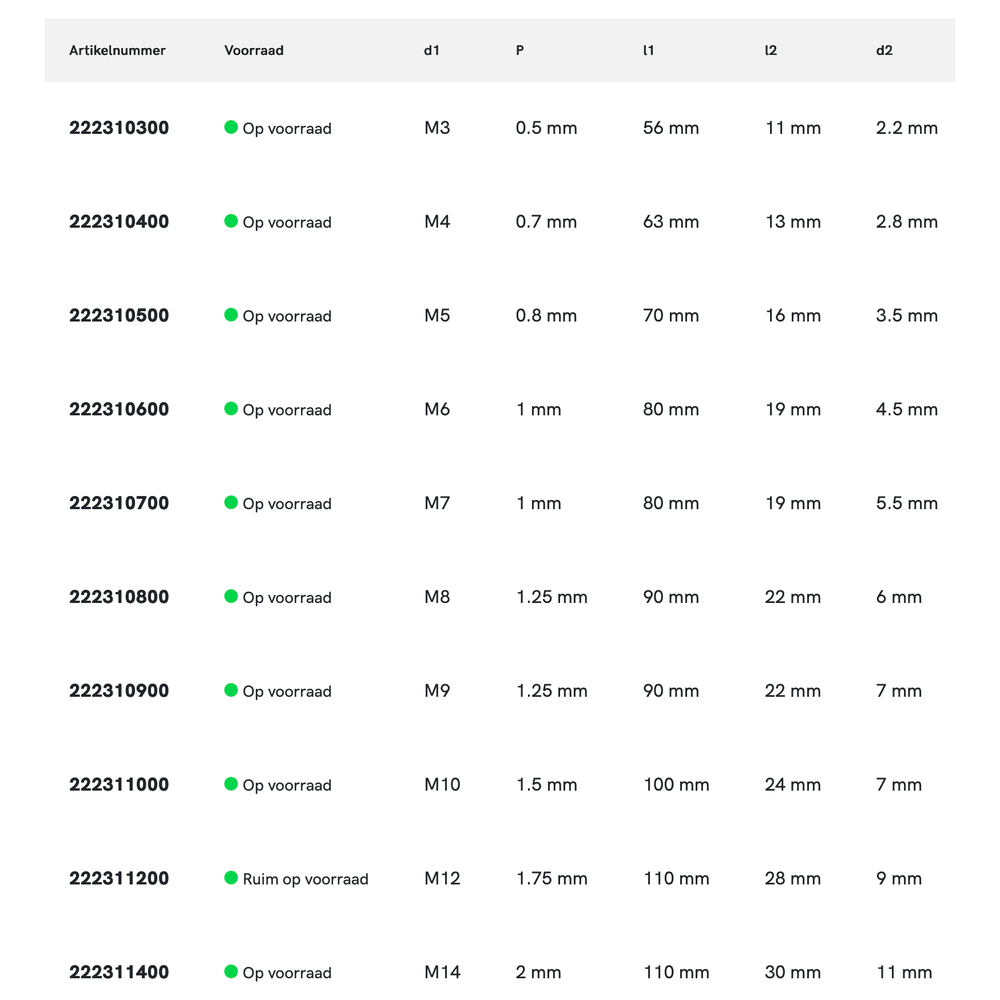Click green stock dot for M3 row
The width and height of the screenshot is (1000, 1000).
point(231,127)
